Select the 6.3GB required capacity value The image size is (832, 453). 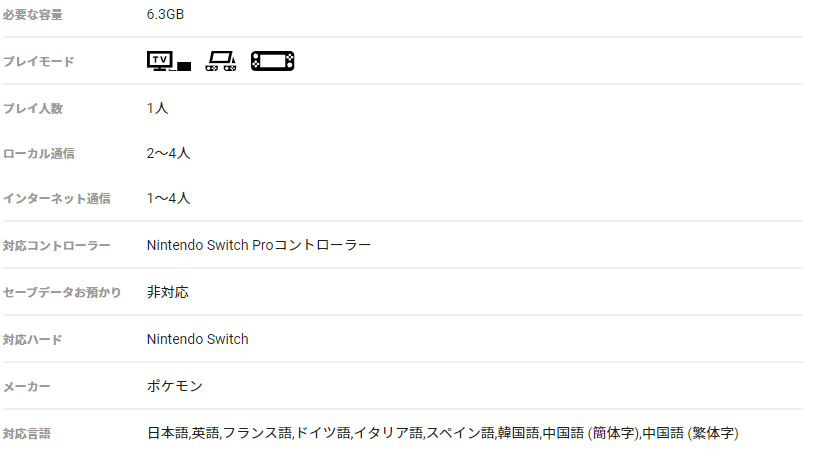(166, 14)
